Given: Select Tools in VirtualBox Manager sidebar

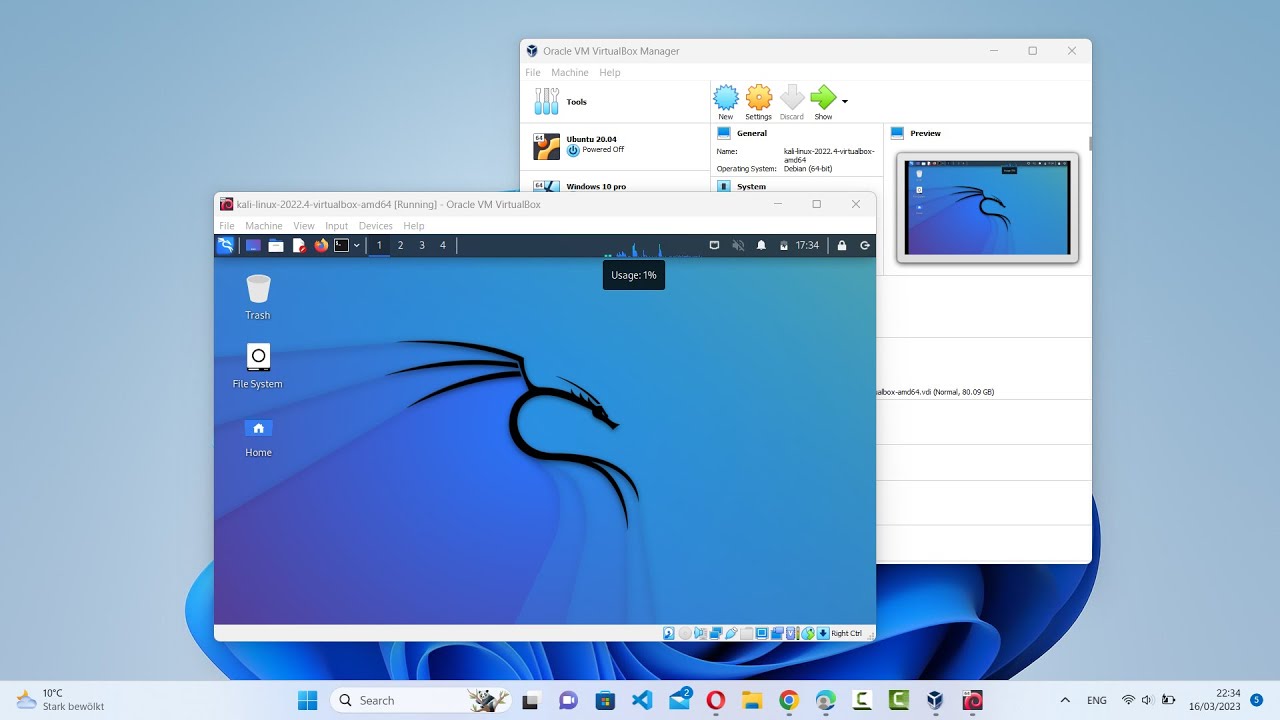Looking at the screenshot, I should click(x=615, y=102).
